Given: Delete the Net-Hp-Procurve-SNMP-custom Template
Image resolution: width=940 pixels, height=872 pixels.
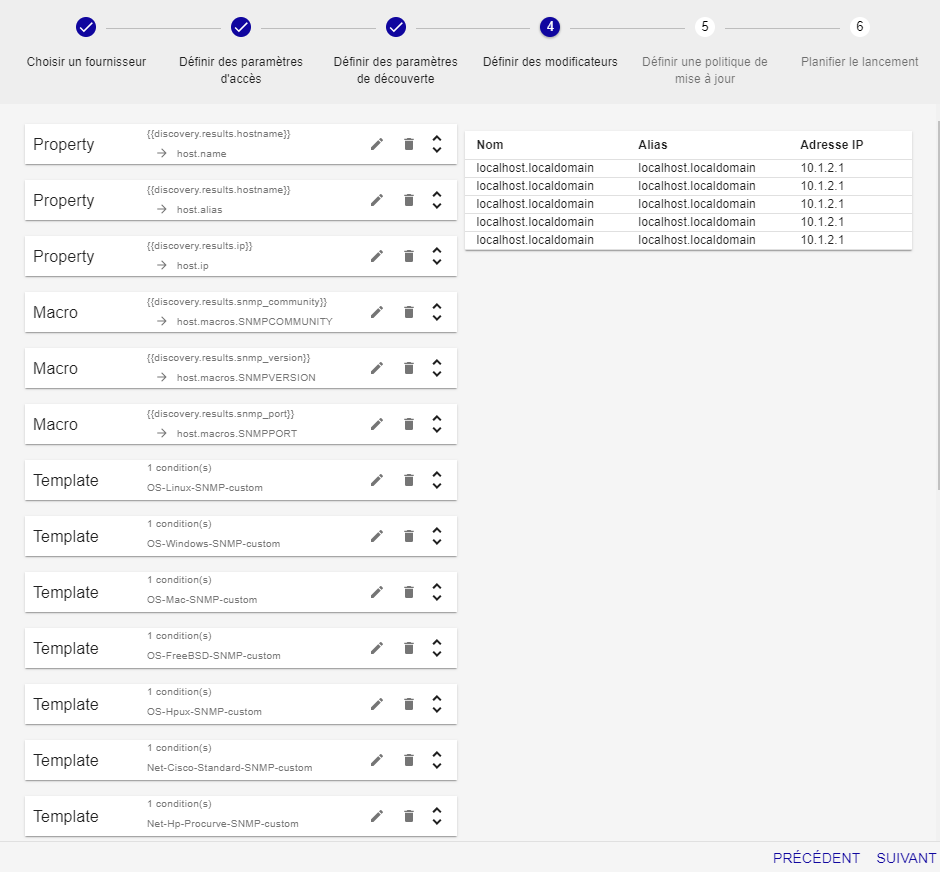Looking at the screenshot, I should coord(409,816).
